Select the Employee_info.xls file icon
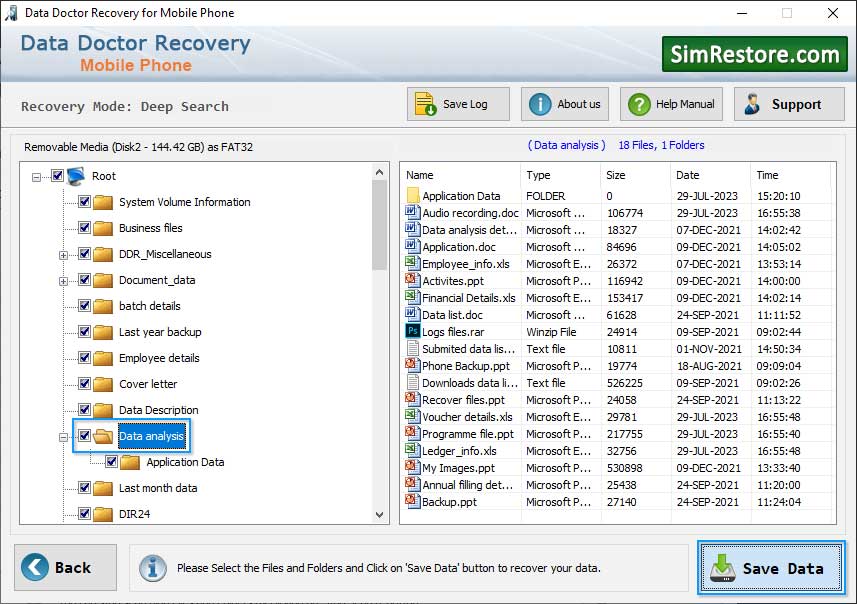The image size is (857, 604). [412, 263]
